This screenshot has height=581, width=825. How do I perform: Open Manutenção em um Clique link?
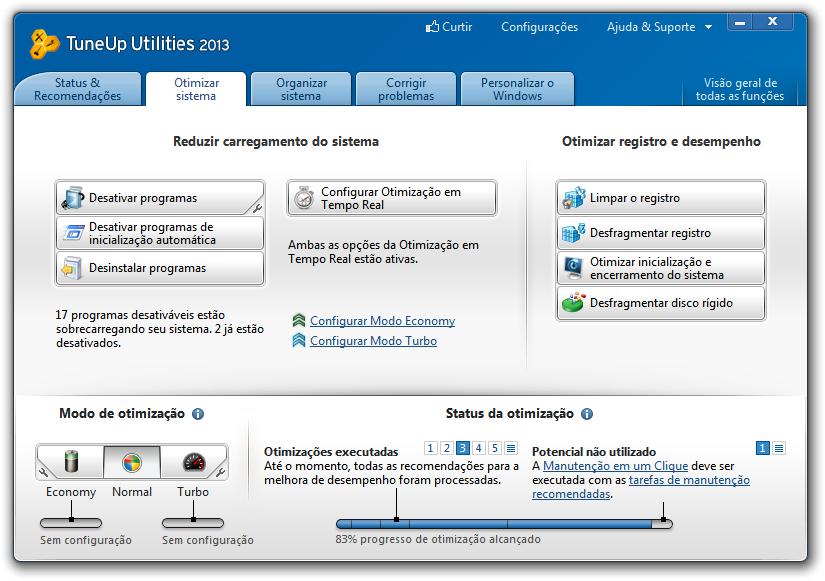click(x=616, y=466)
